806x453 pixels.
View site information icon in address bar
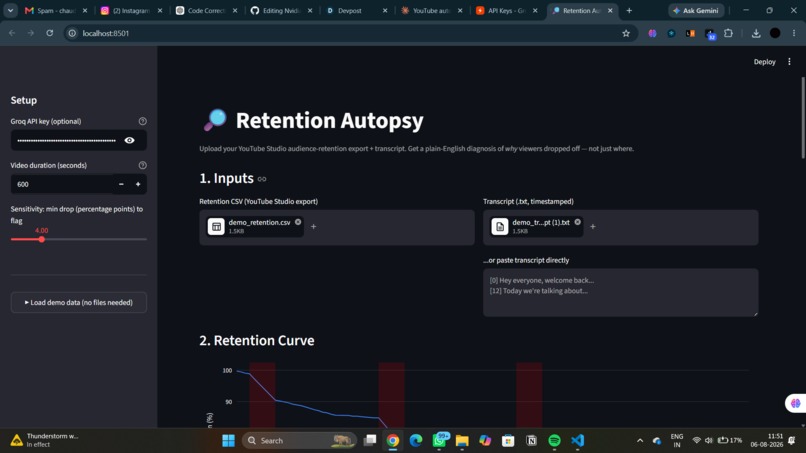tap(72, 33)
